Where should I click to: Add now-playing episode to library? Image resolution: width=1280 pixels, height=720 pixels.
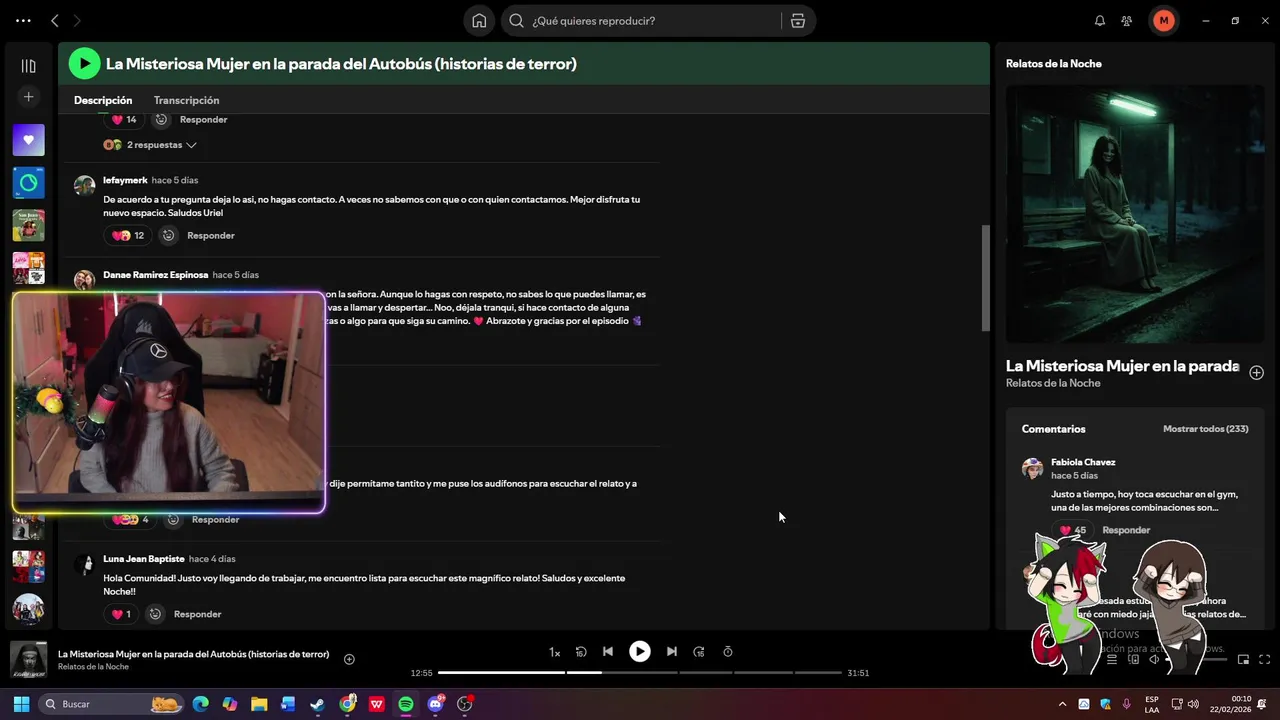(349, 659)
